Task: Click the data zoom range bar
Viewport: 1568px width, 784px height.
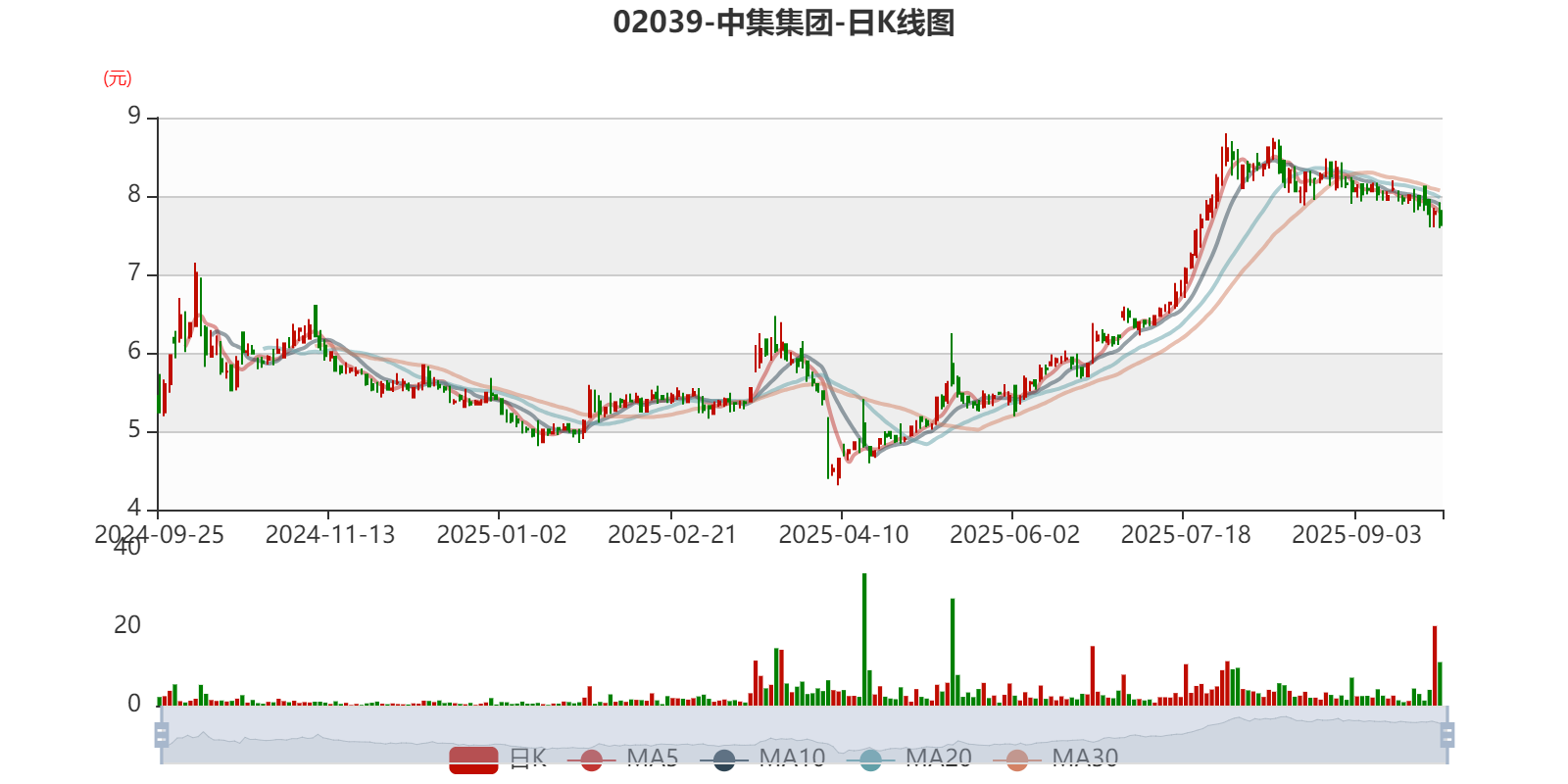Action: [805, 734]
